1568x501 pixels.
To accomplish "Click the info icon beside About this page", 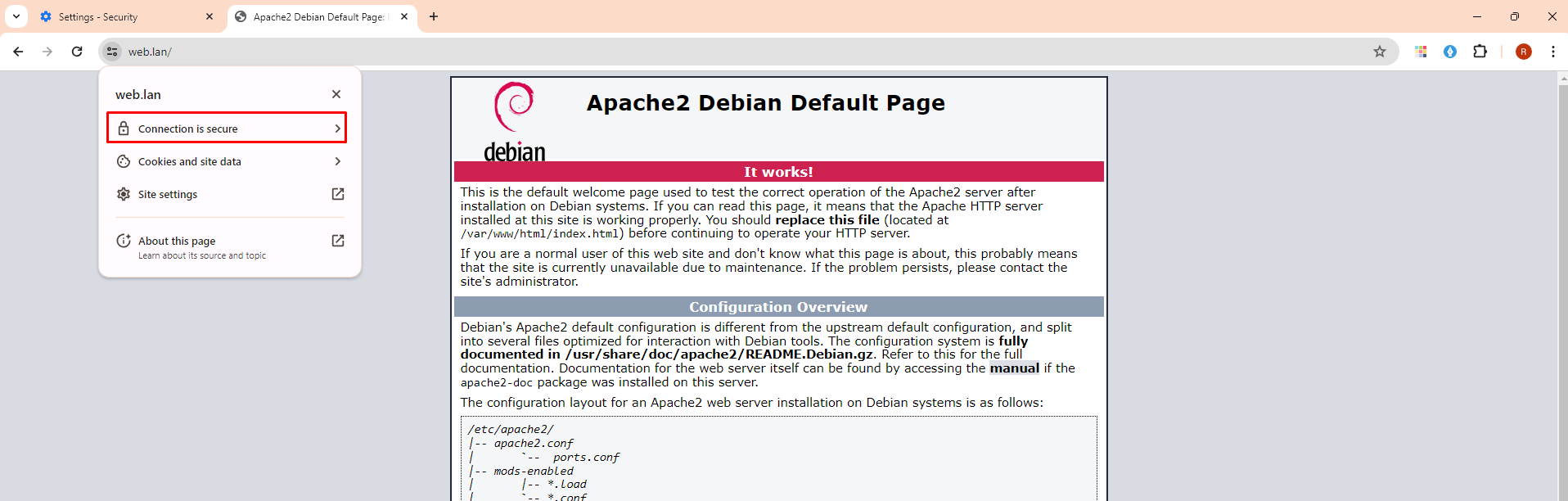I will tap(124, 241).
